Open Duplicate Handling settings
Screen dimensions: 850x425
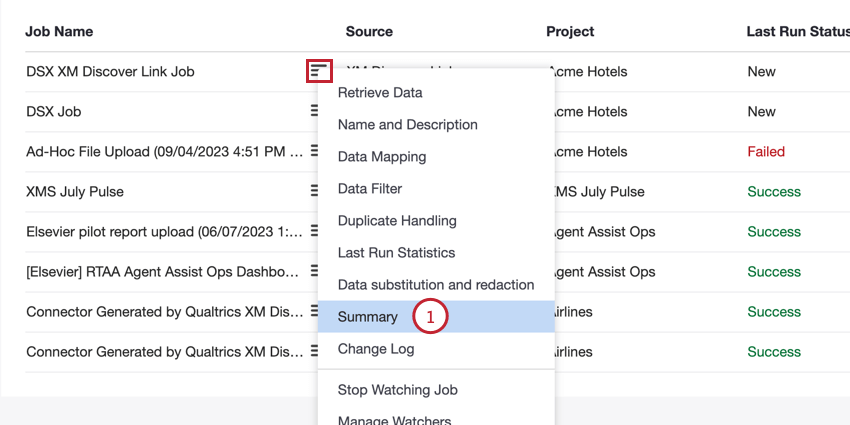coord(397,221)
